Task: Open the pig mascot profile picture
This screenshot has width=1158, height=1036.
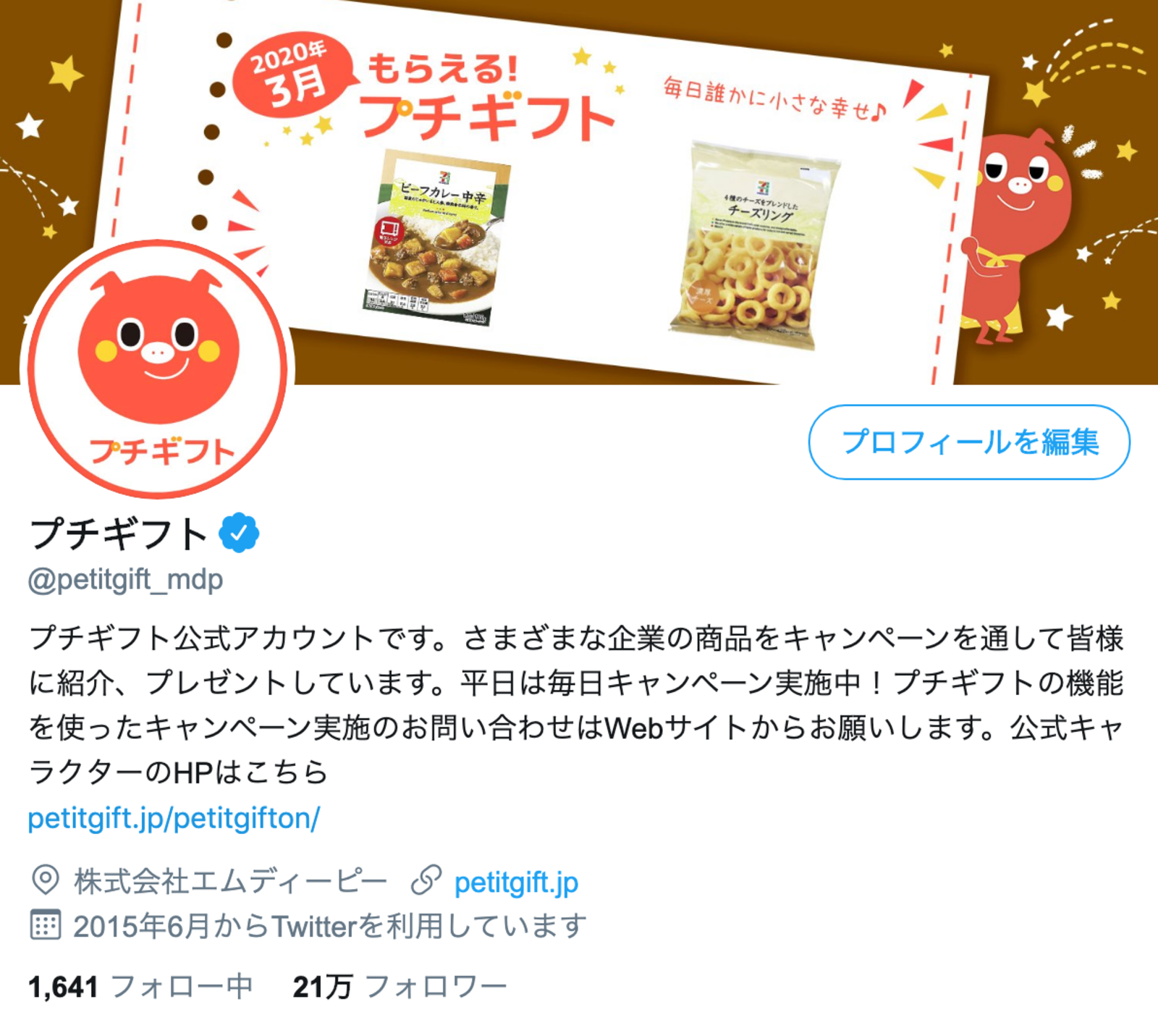Action: click(158, 368)
